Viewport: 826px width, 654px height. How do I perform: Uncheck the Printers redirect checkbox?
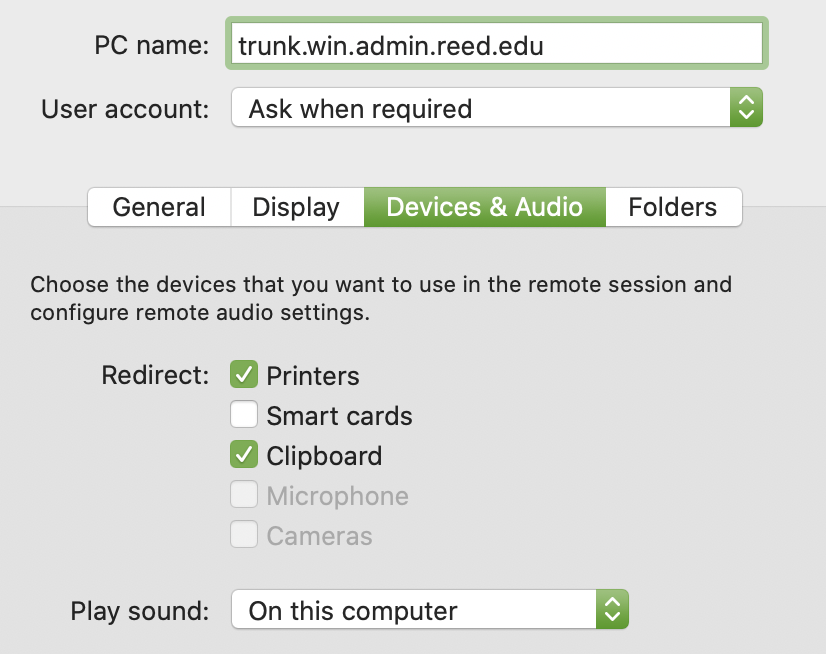click(244, 375)
